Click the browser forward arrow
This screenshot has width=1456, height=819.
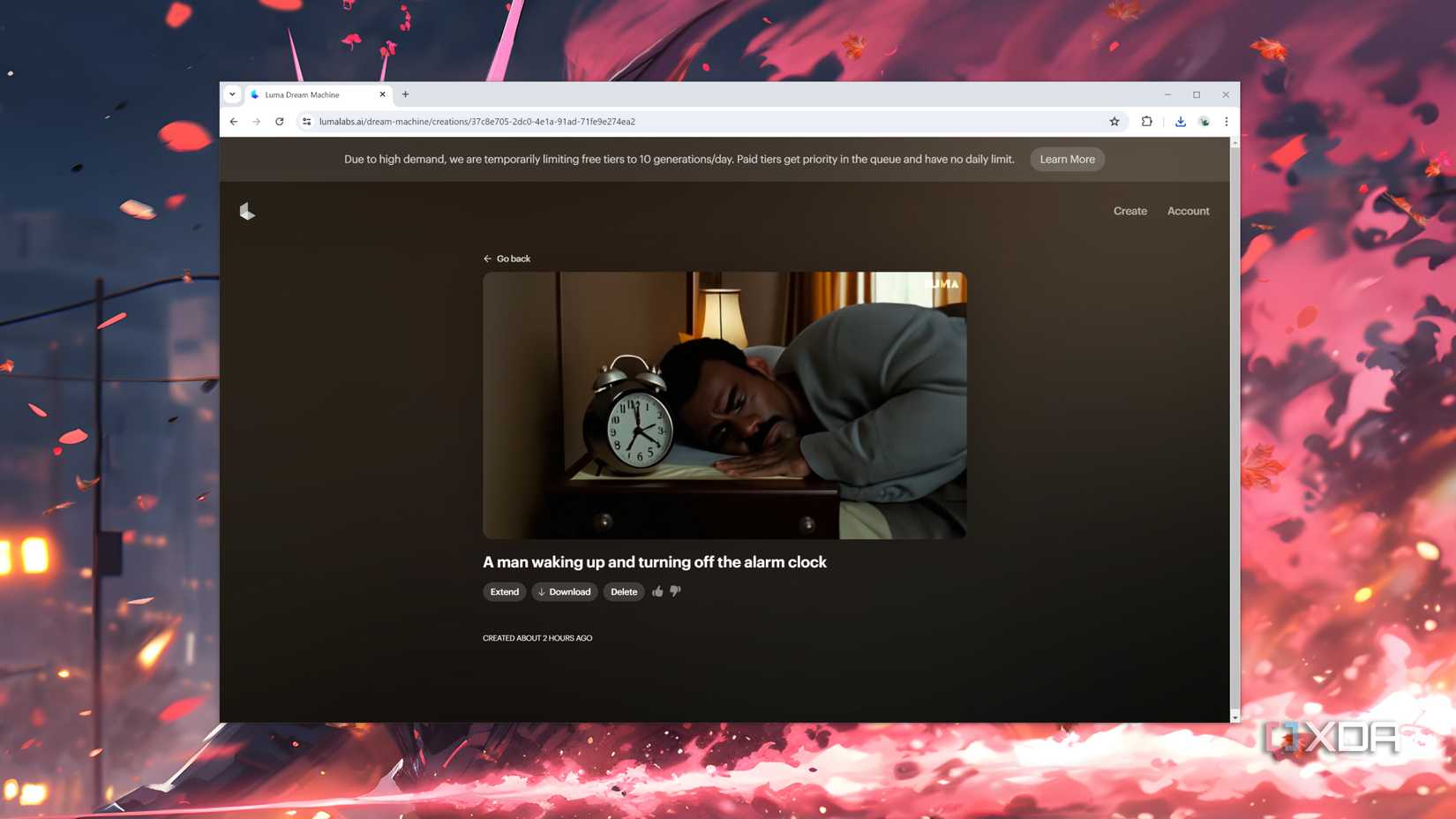point(257,122)
